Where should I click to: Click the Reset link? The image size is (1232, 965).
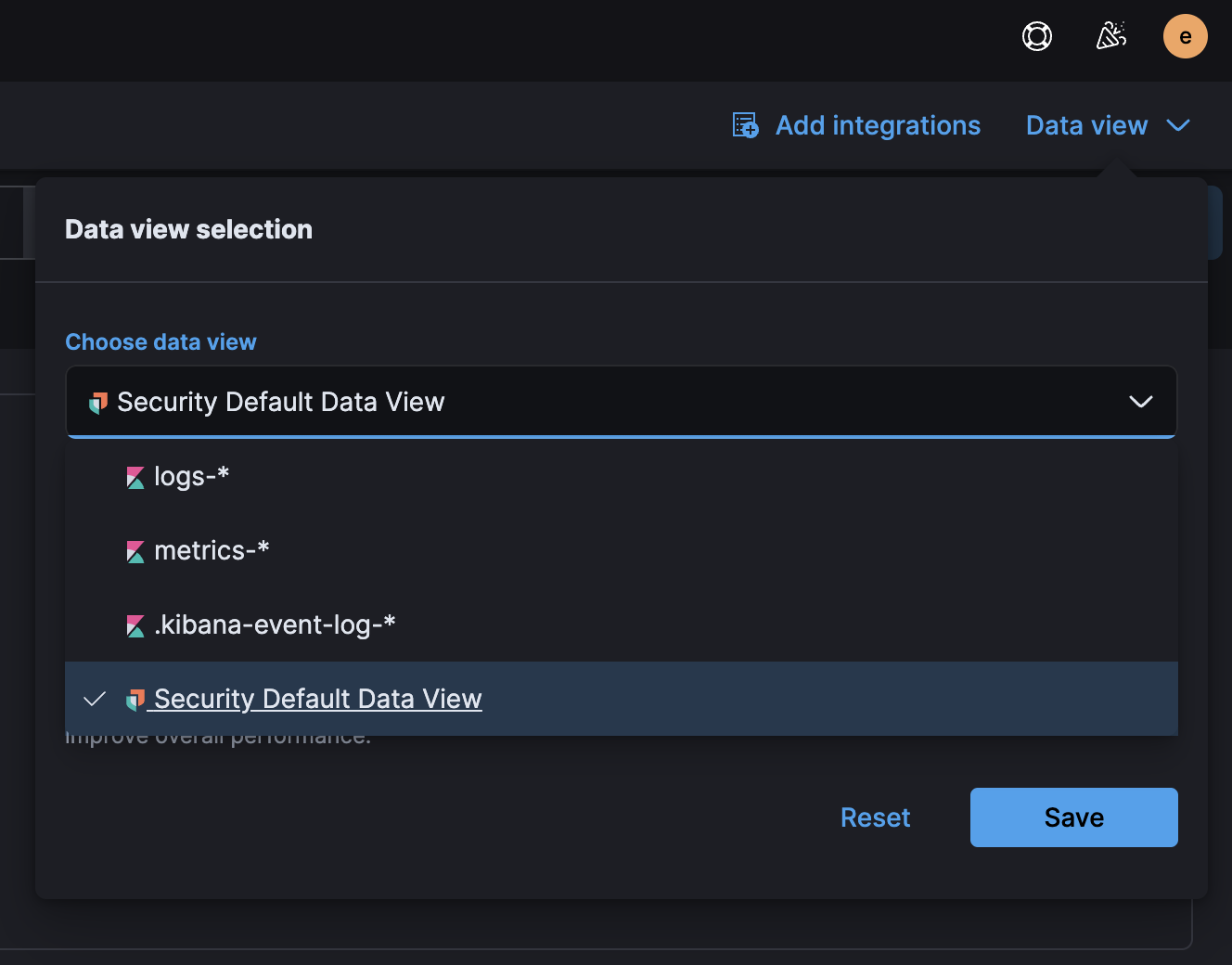tap(875, 817)
